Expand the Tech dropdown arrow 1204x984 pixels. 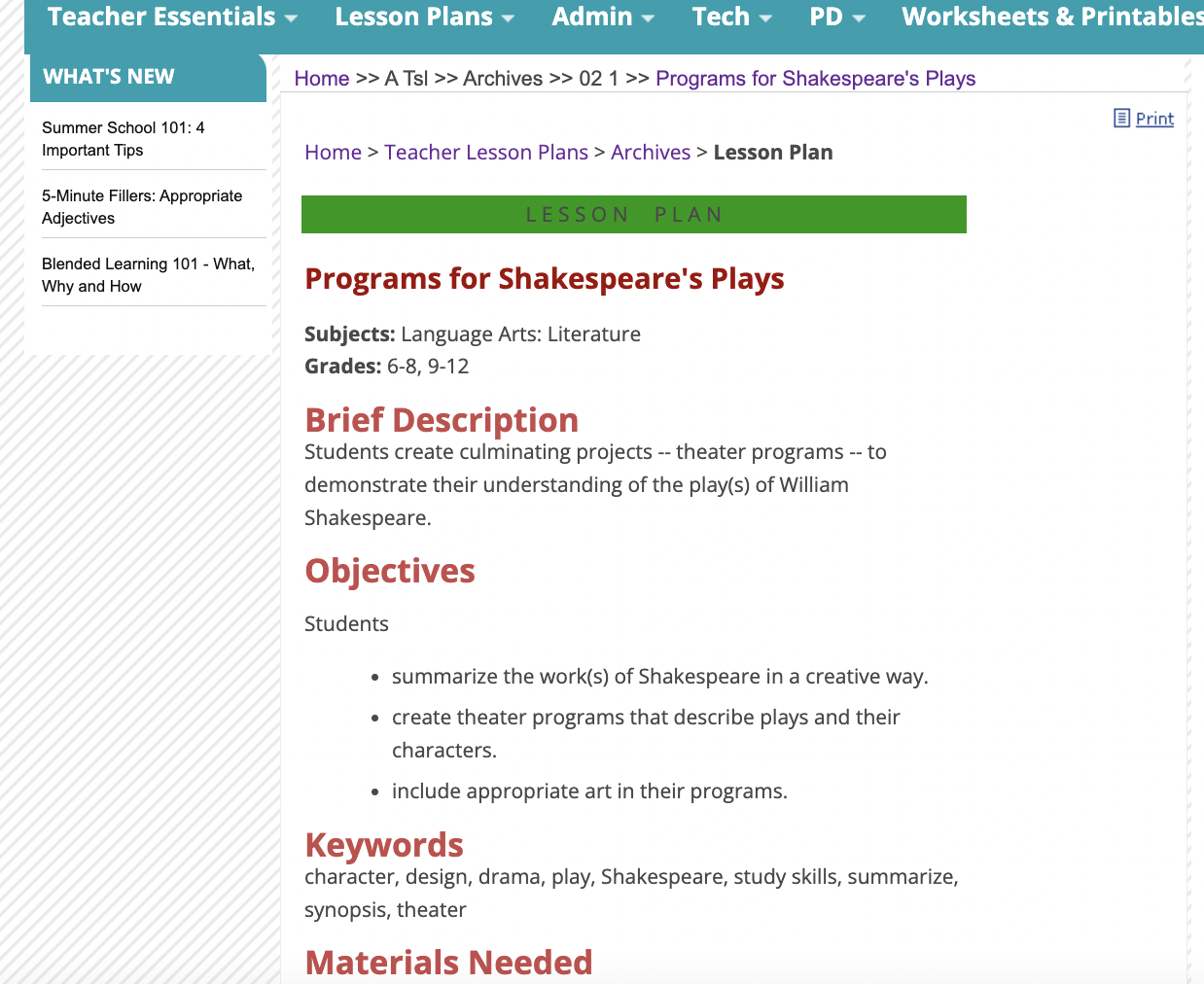[761, 18]
